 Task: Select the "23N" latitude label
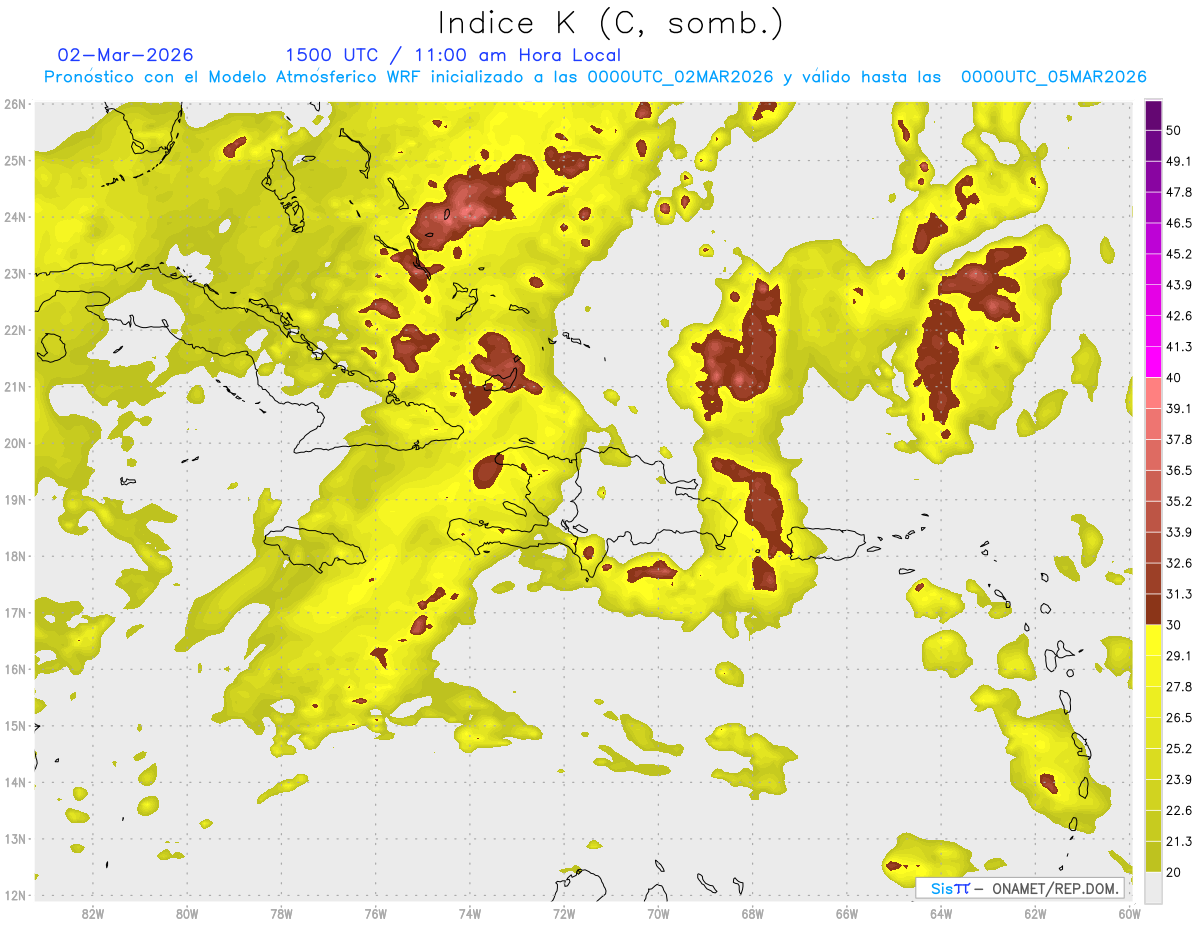coord(15,274)
